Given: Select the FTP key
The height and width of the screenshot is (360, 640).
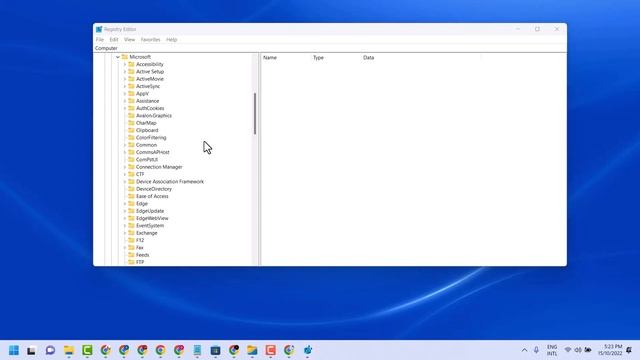Looking at the screenshot, I should 140,262.
